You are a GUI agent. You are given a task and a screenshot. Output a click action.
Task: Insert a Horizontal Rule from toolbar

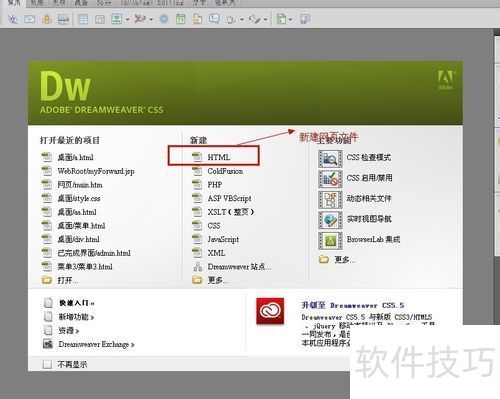[x=63, y=19]
